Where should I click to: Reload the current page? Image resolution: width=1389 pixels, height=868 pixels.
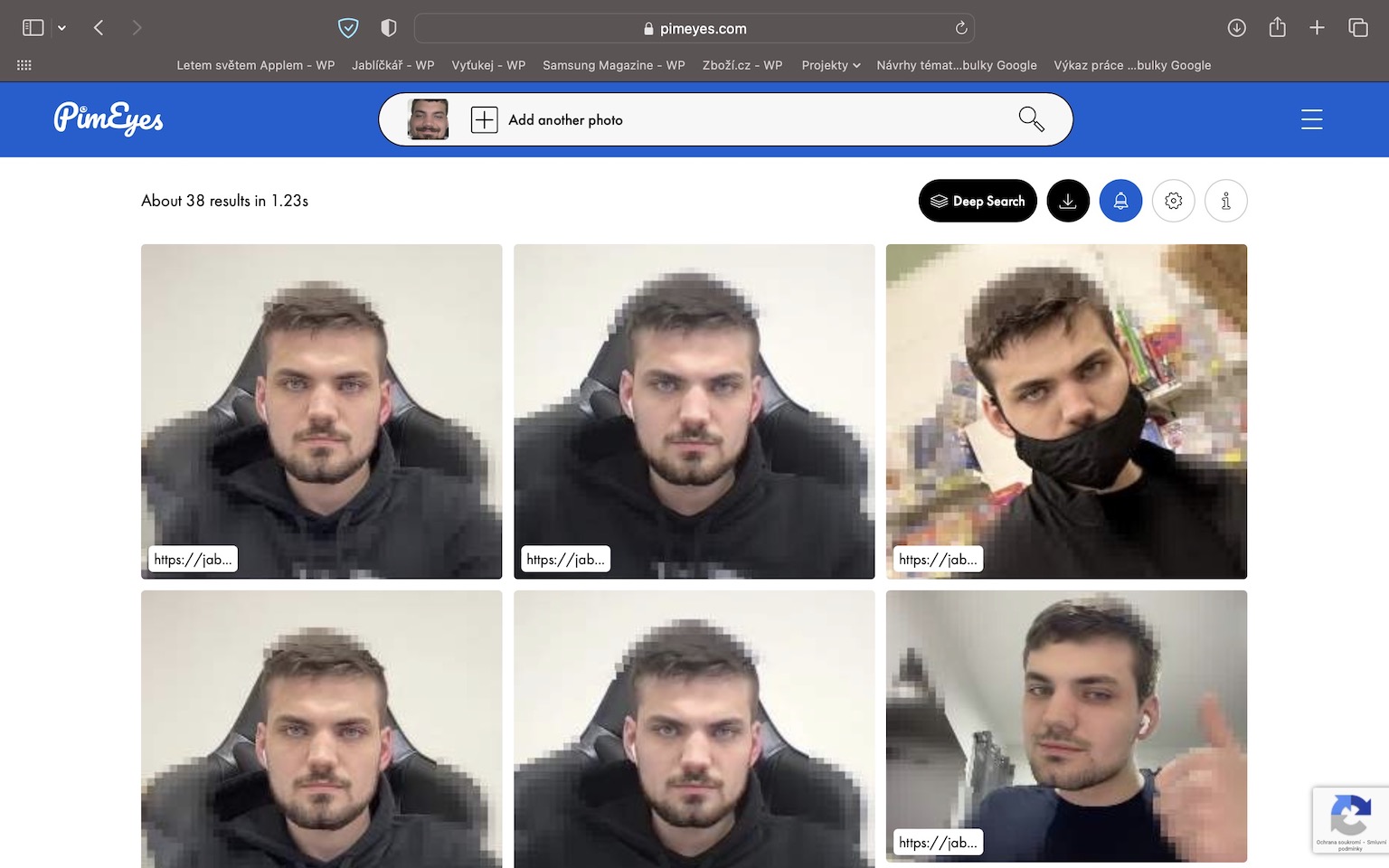[x=961, y=28]
